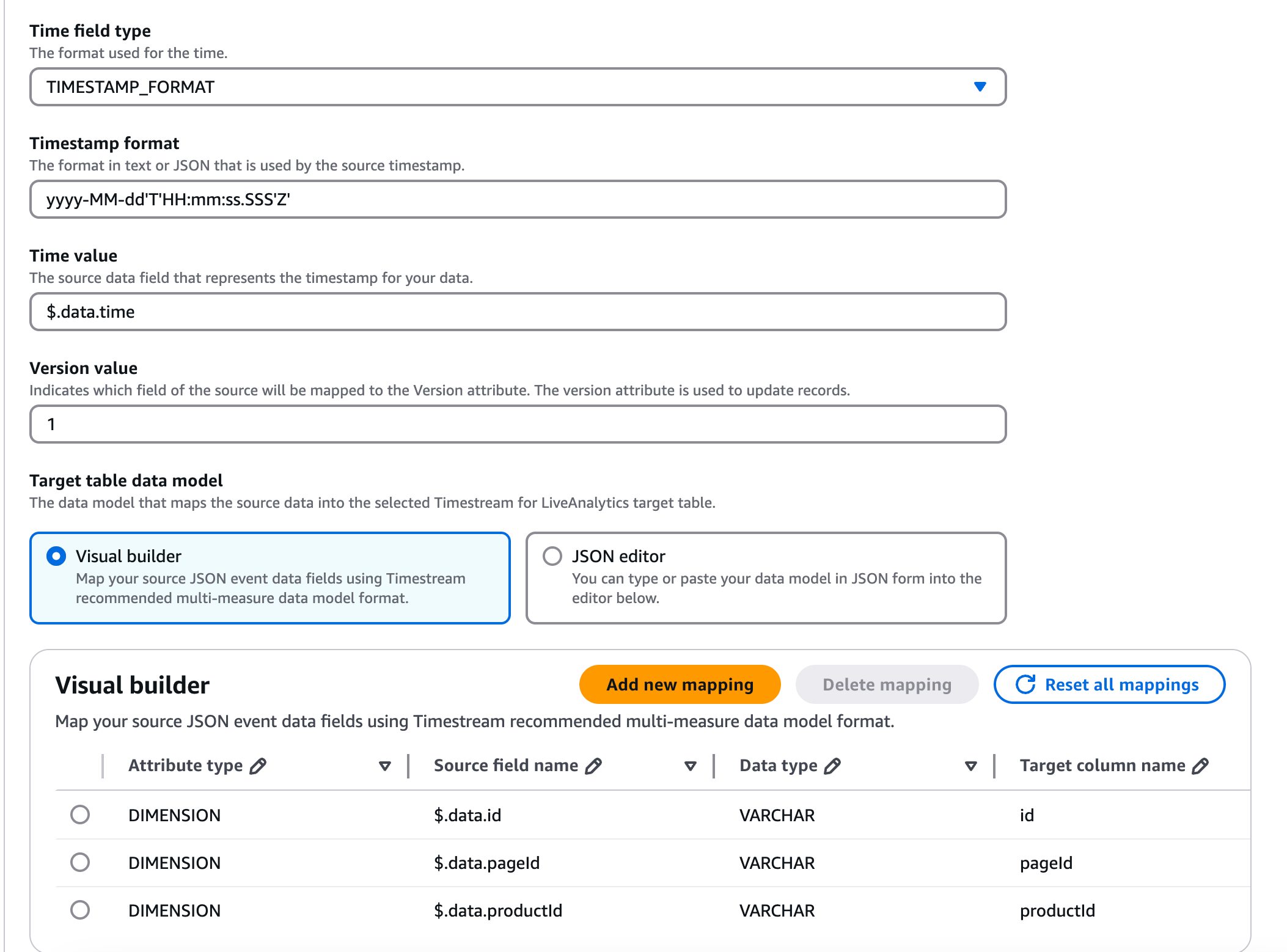Open the Data type column sort arrow
This screenshot has width=1287, height=952.
[x=971, y=766]
